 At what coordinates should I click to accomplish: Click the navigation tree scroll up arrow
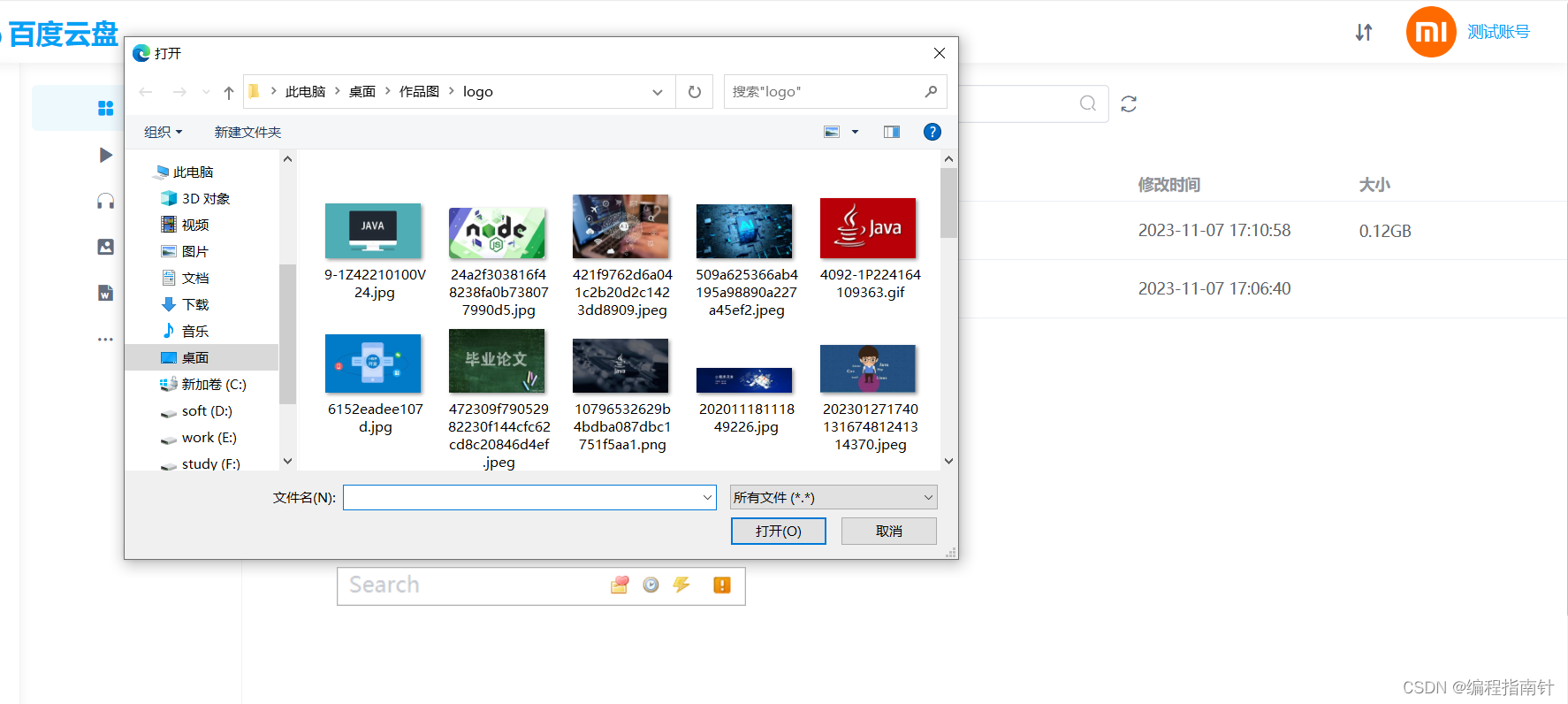tap(287, 158)
